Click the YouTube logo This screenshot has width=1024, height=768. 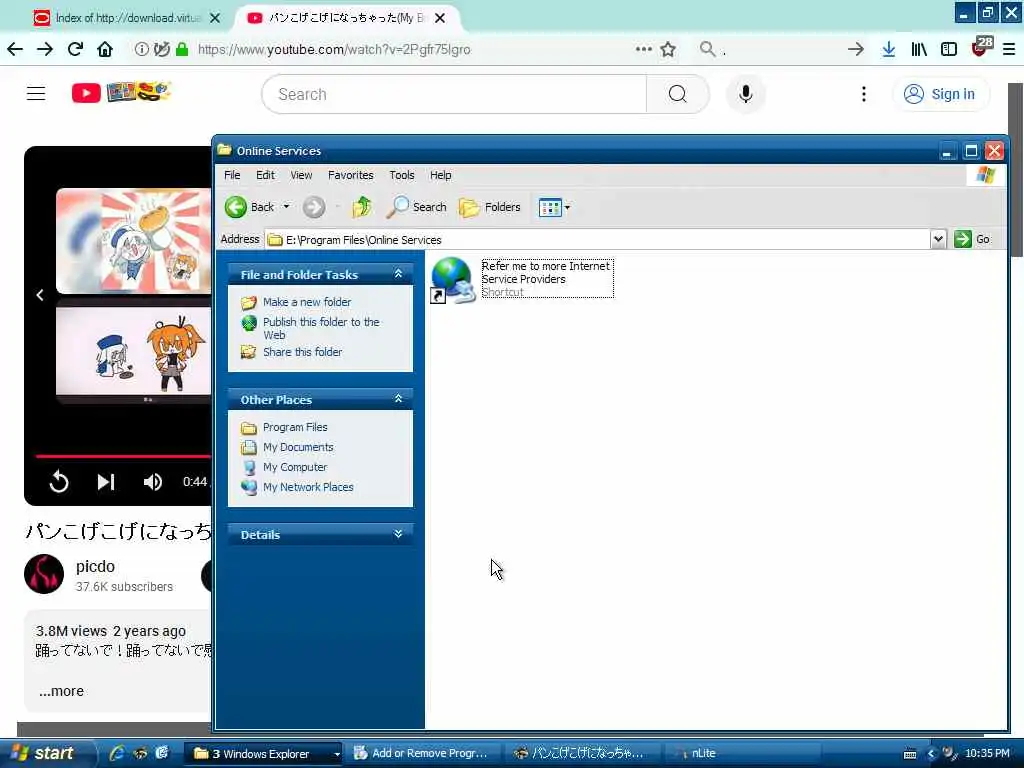(x=121, y=93)
